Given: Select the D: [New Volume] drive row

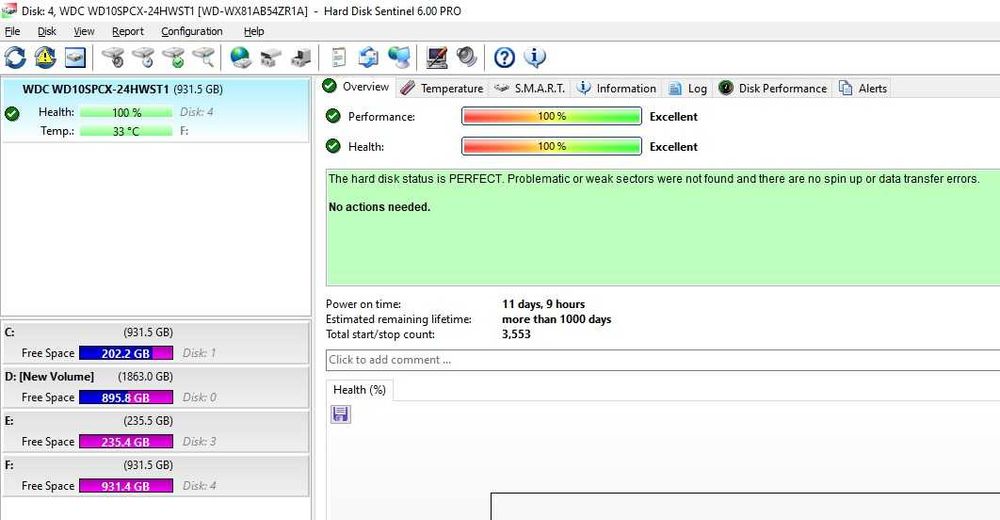Looking at the screenshot, I should point(156,376).
